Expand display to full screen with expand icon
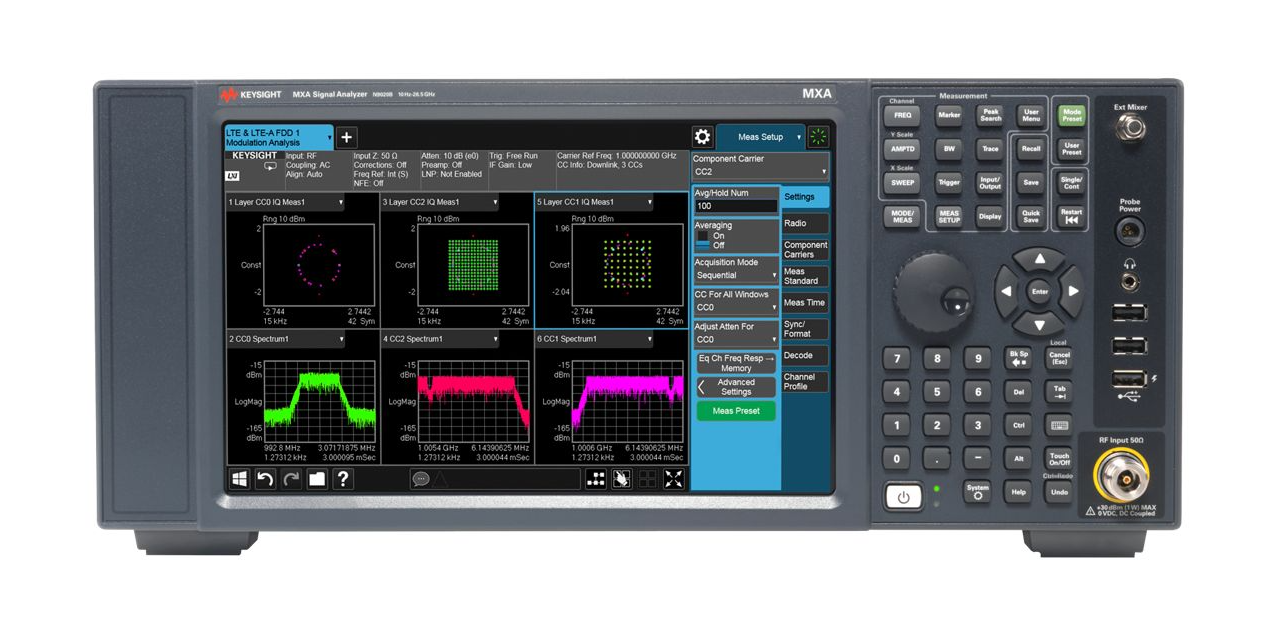 [x=671, y=479]
